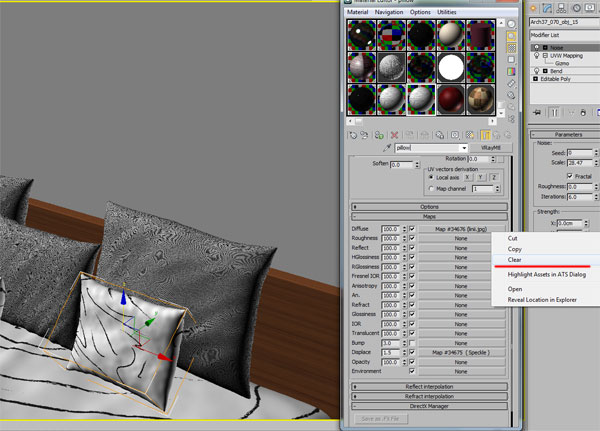Open the Motion panel tab icon

click(576, 8)
